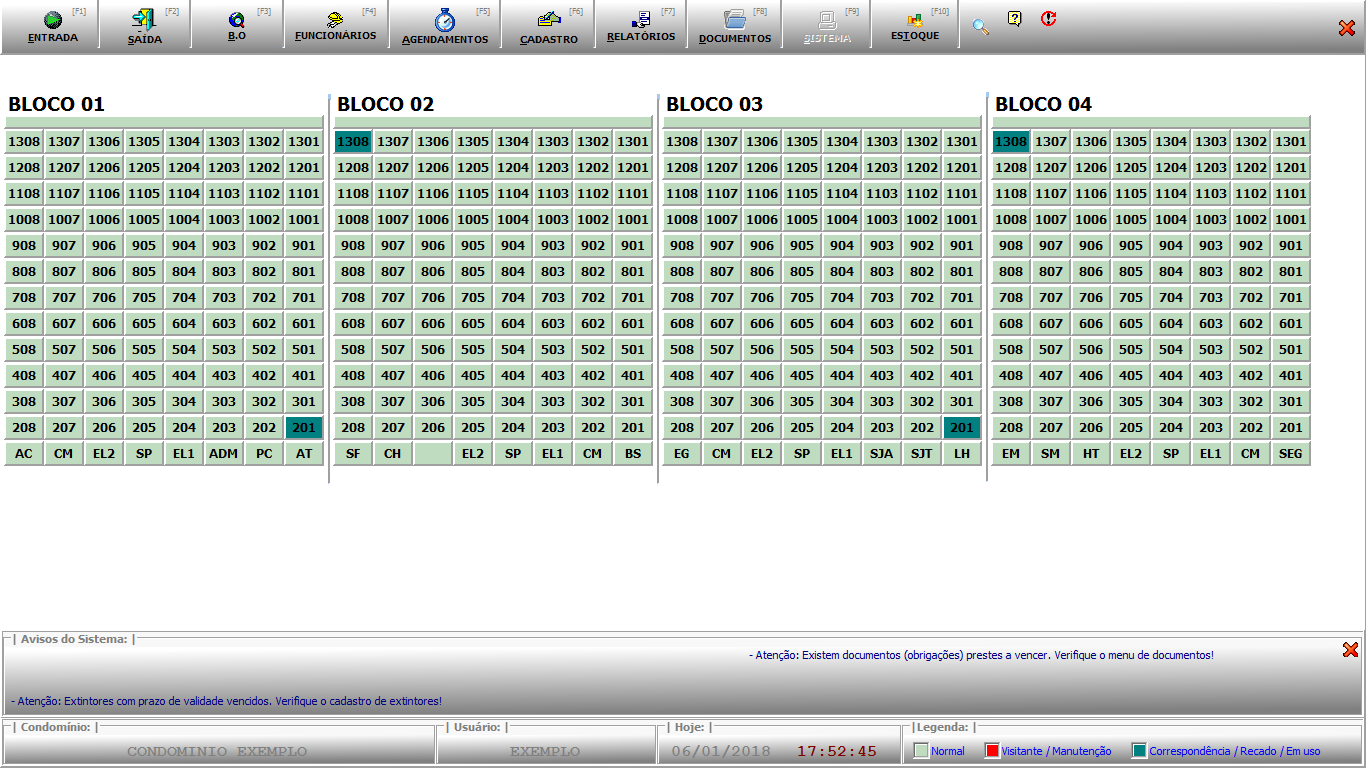
Task: Open the Estoque toolbar icon
Action: [915, 21]
